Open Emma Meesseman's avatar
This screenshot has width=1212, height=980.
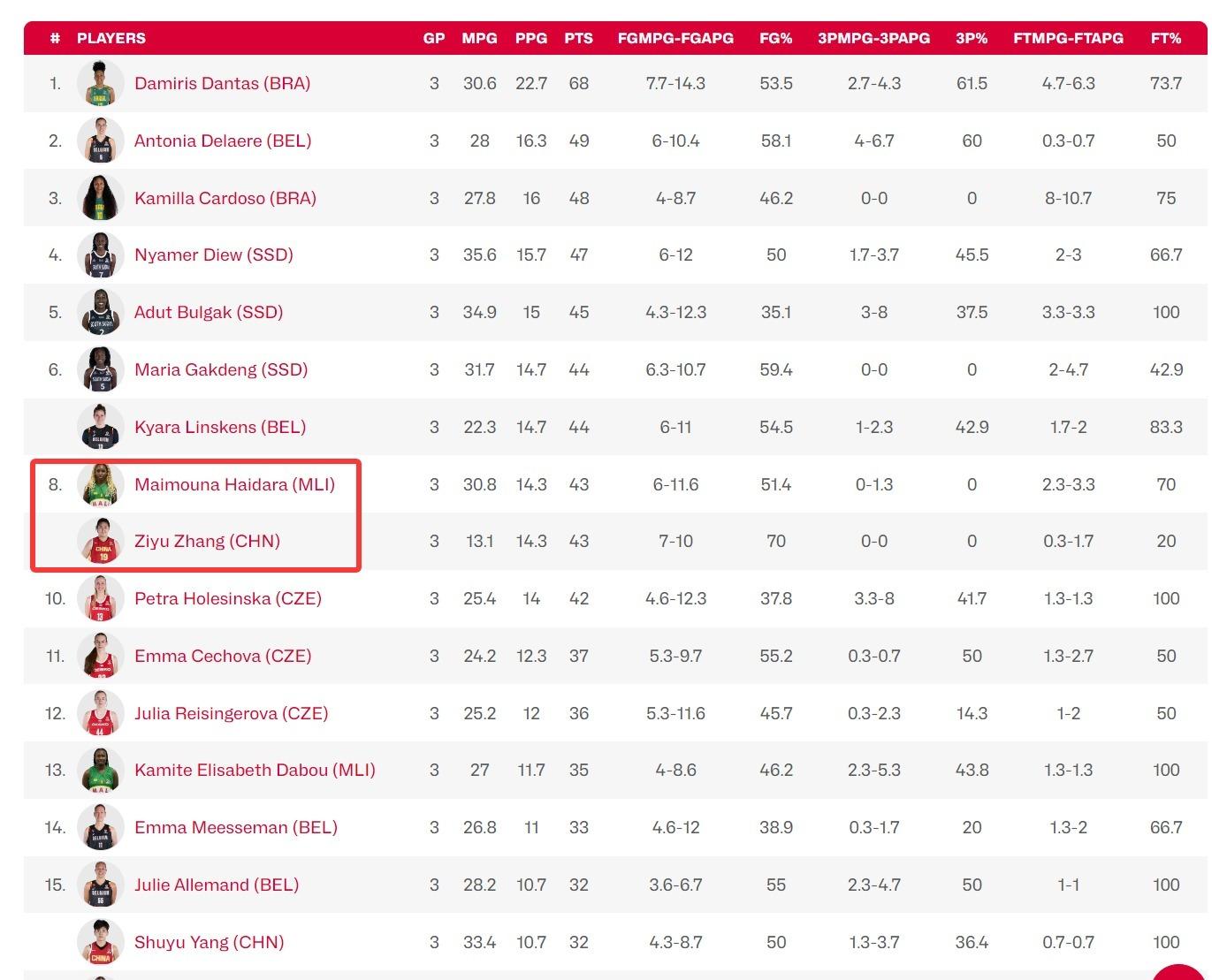pyautogui.click(x=100, y=828)
